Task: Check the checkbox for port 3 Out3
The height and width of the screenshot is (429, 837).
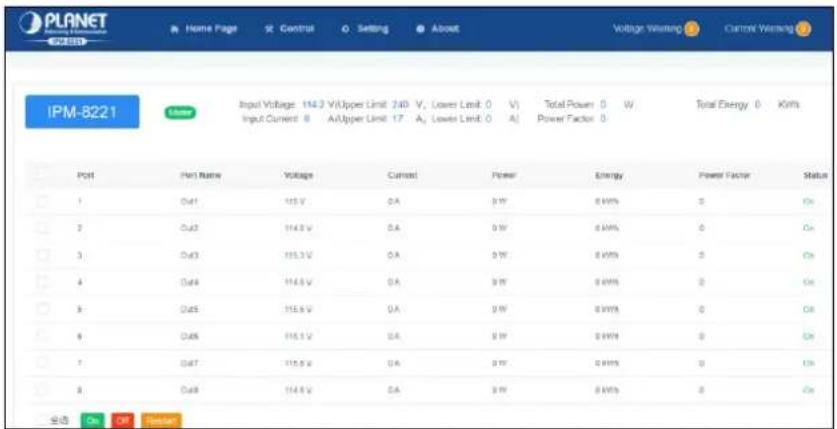Action: point(43,255)
